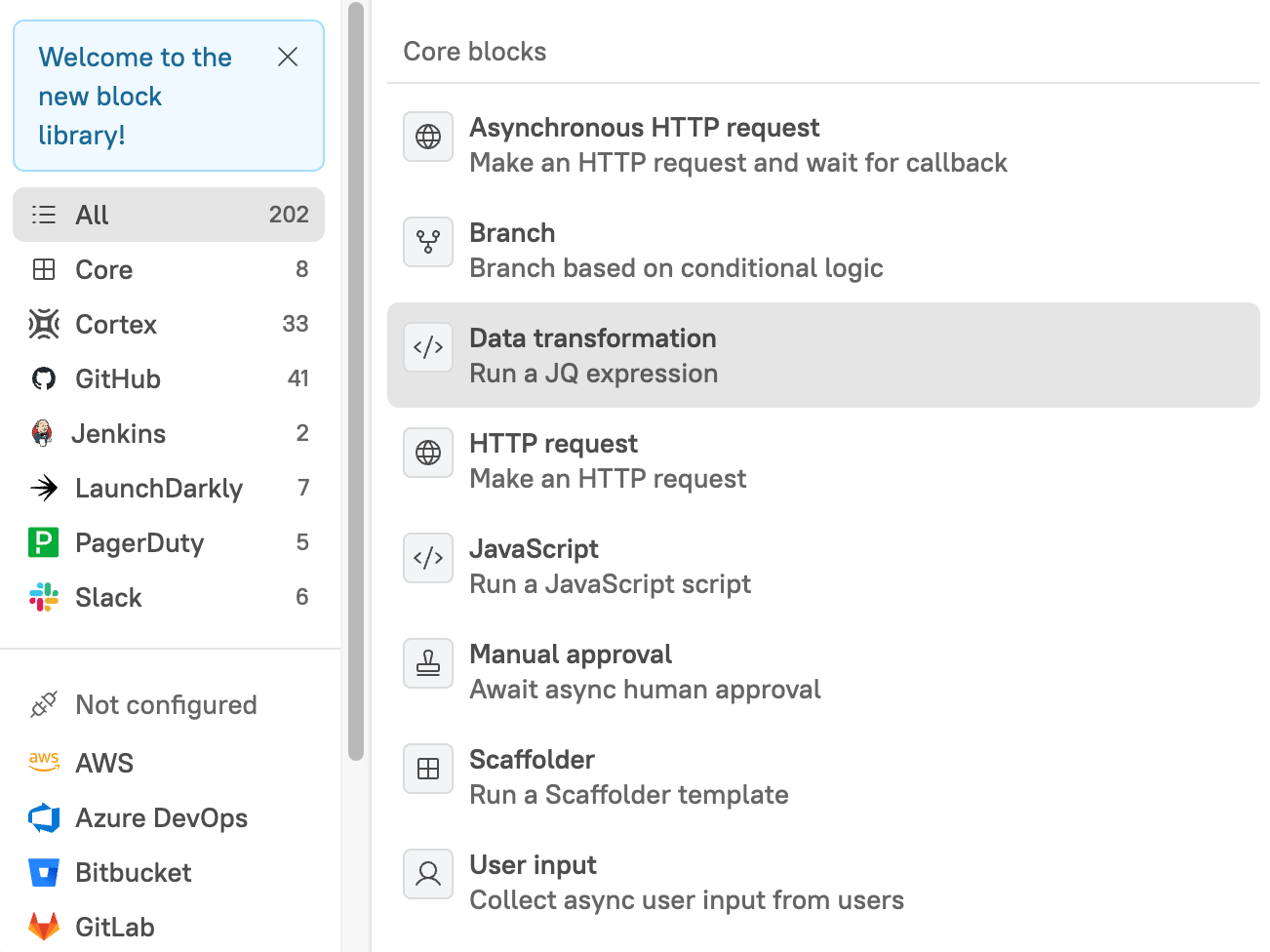Dismiss the welcome block library banner

tap(287, 58)
